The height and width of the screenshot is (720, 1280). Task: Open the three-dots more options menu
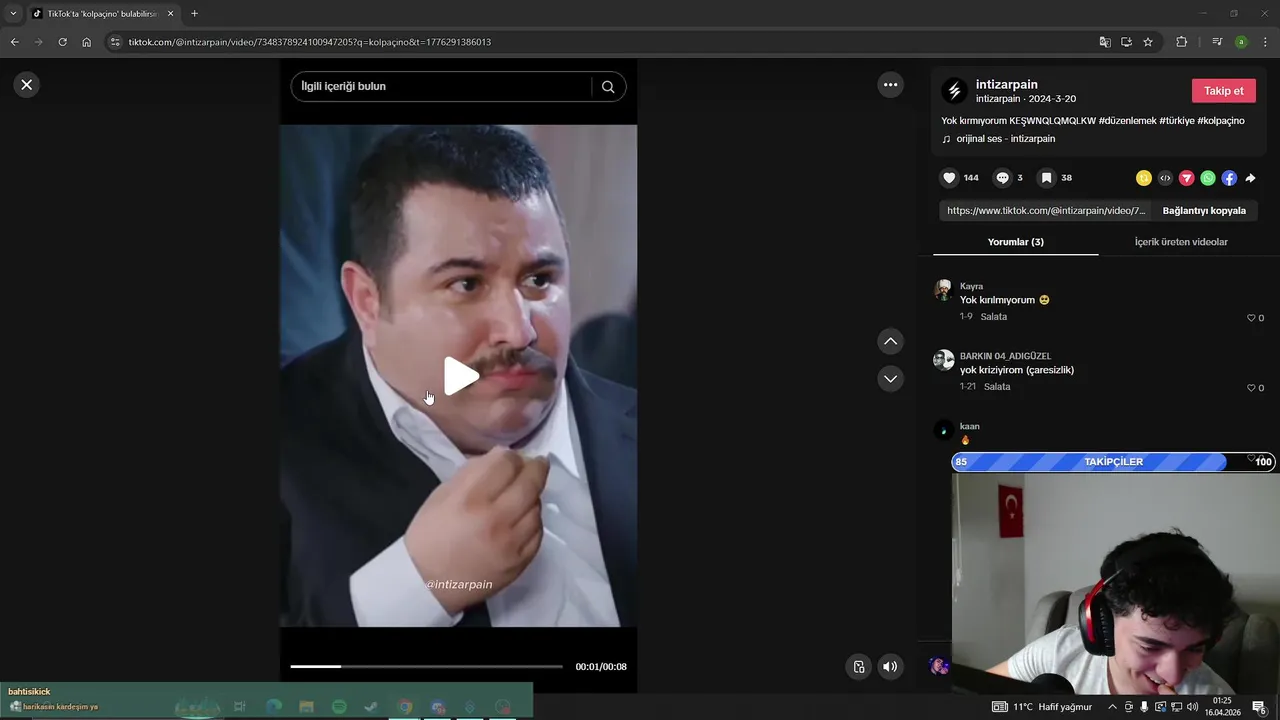pyautogui.click(x=890, y=85)
